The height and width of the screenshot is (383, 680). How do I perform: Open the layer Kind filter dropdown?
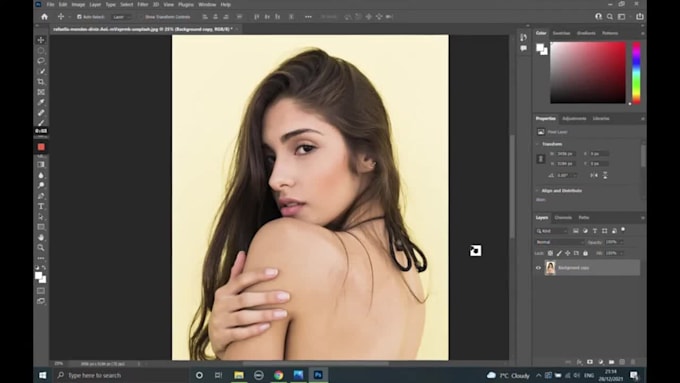click(552, 231)
